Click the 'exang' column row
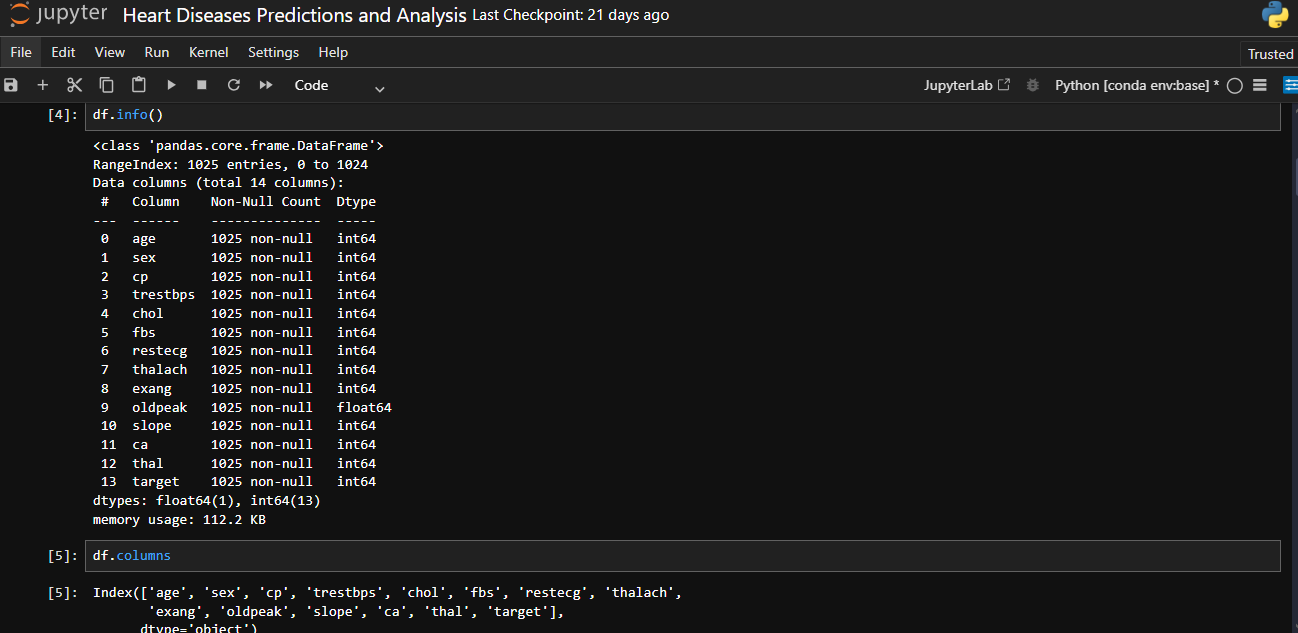 [238, 388]
